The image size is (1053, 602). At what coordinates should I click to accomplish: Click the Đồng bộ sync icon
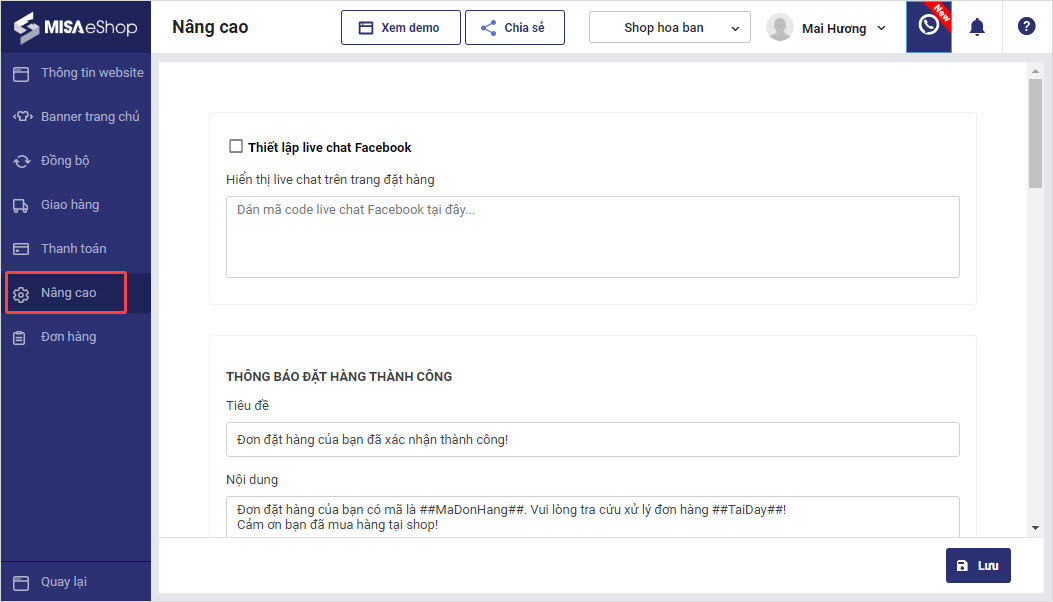(20, 161)
